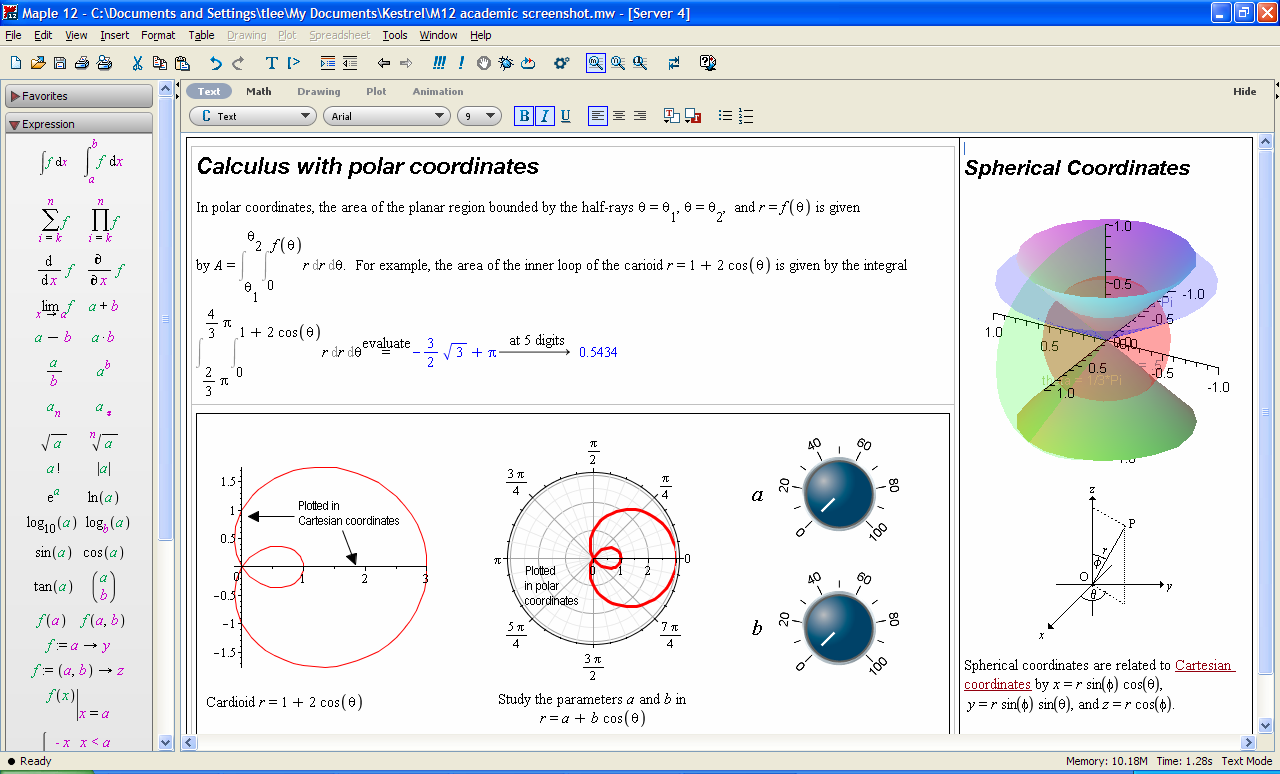Insert definite integral template from palette
Image resolution: width=1280 pixels, height=774 pixels.
pyautogui.click(x=103, y=161)
